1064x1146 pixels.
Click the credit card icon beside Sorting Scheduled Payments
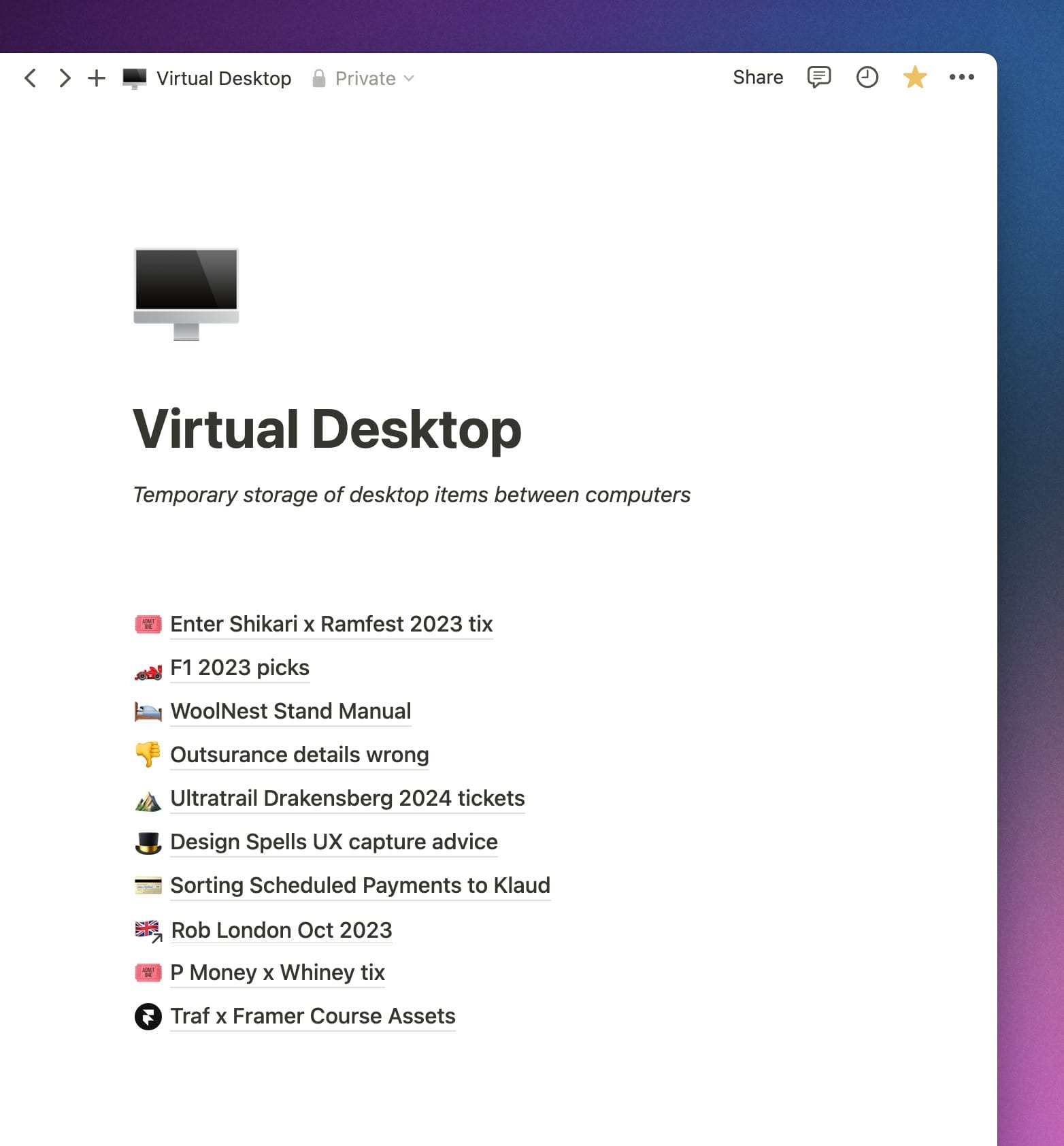[148, 885]
